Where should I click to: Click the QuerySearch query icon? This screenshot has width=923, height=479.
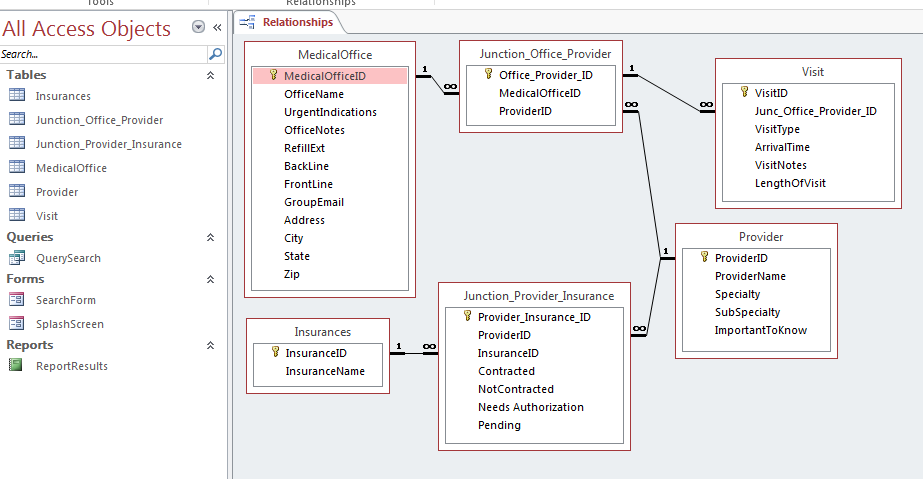coord(17,258)
